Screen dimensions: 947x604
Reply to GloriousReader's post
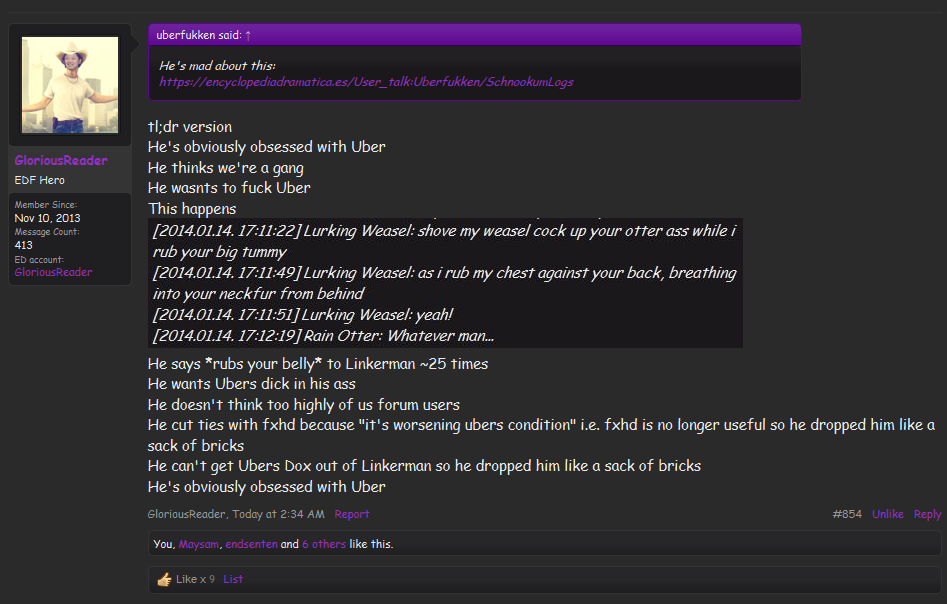click(x=927, y=514)
